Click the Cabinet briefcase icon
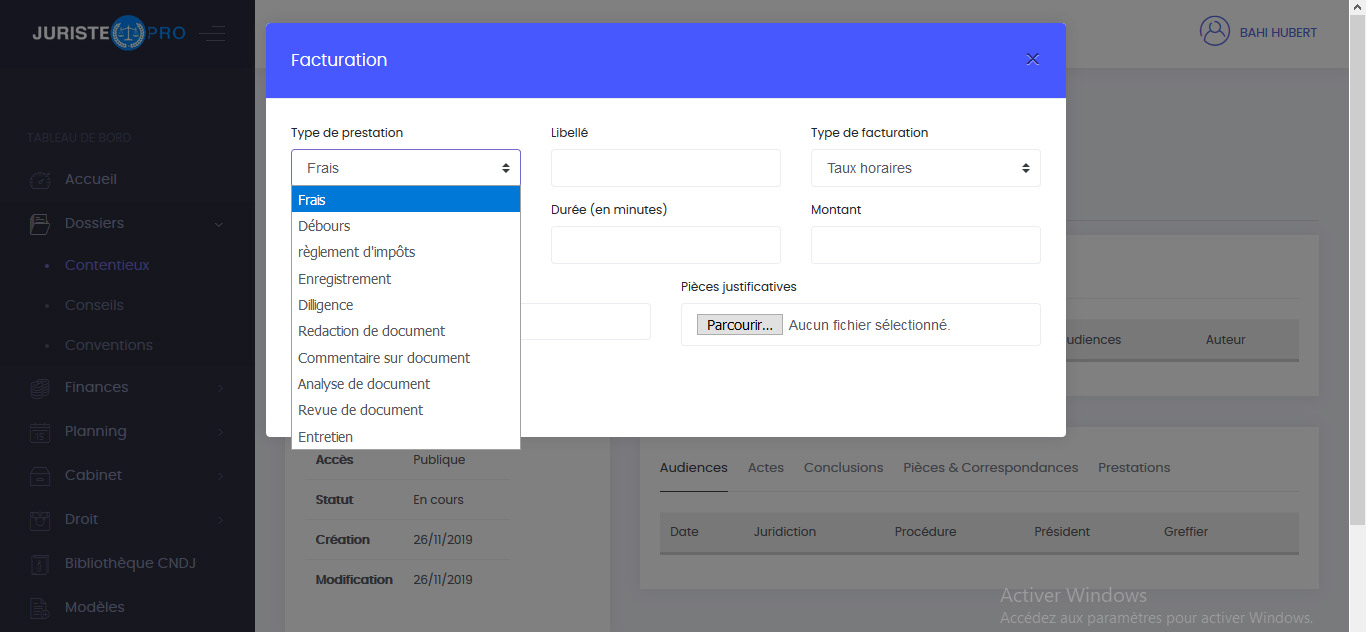The width and height of the screenshot is (1366, 632). coord(40,476)
